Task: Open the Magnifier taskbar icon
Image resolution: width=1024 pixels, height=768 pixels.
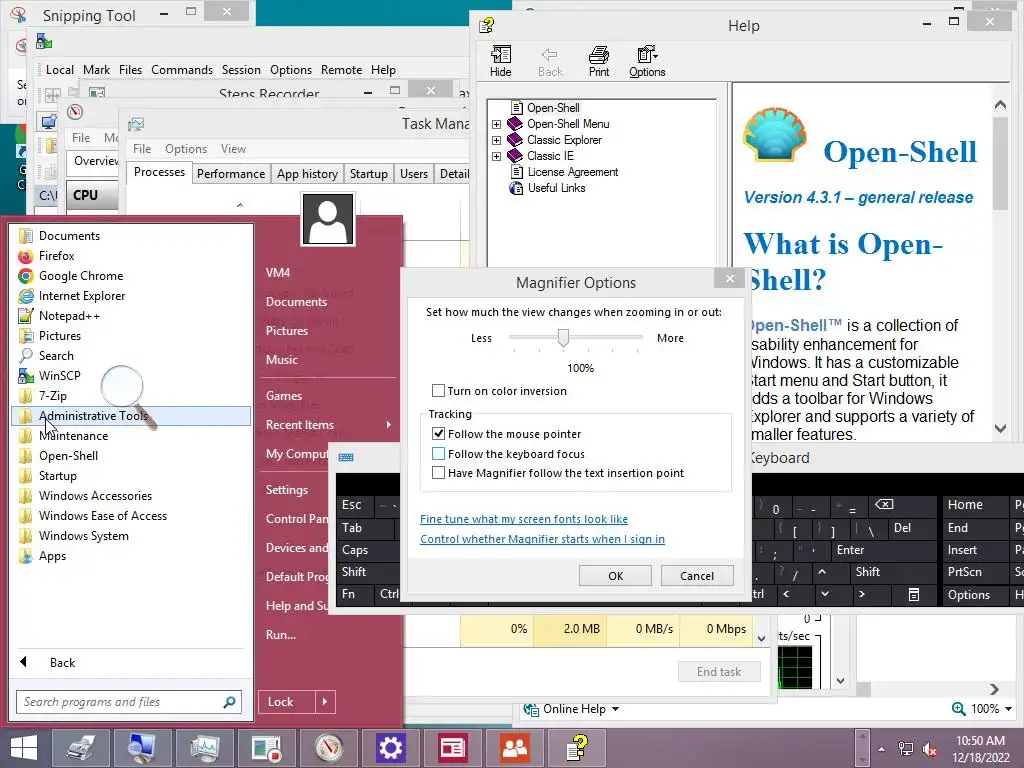Action: click(x=142, y=748)
